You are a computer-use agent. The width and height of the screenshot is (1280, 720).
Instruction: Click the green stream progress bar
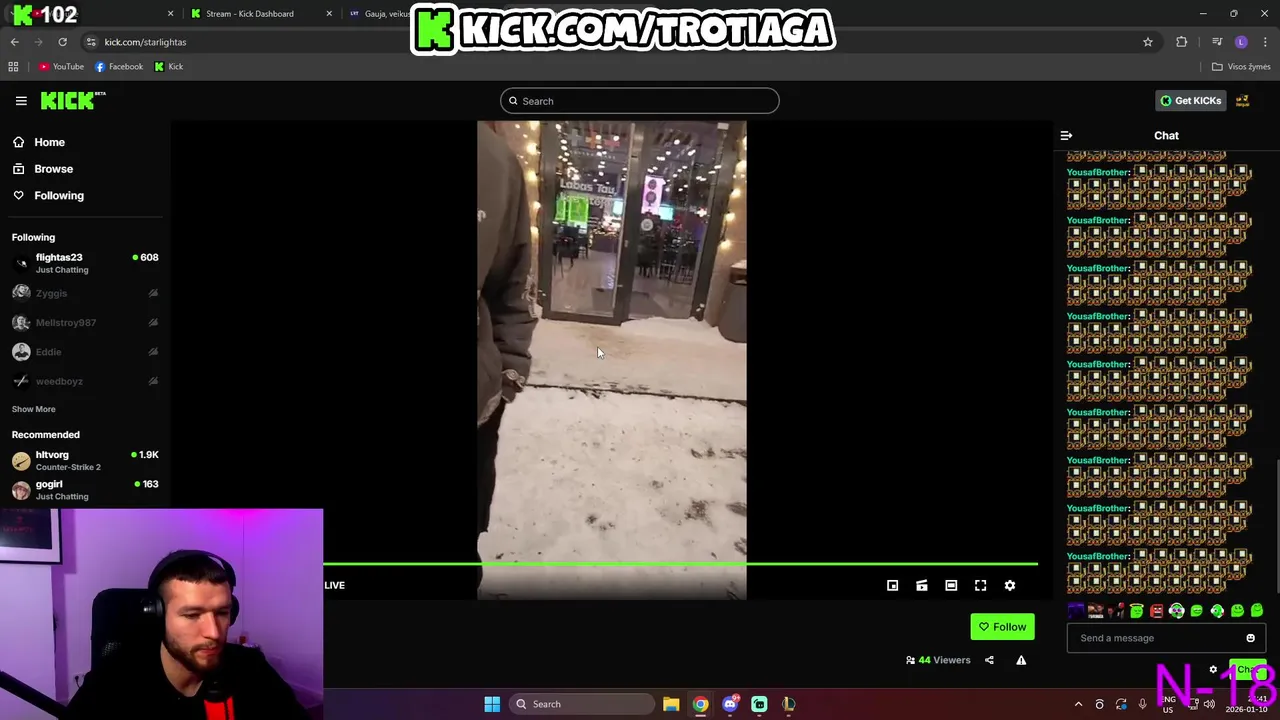click(680, 565)
